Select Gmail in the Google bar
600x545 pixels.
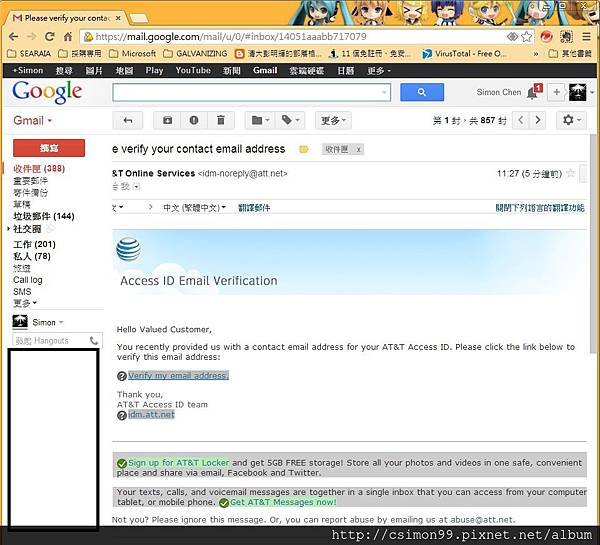(x=265, y=71)
